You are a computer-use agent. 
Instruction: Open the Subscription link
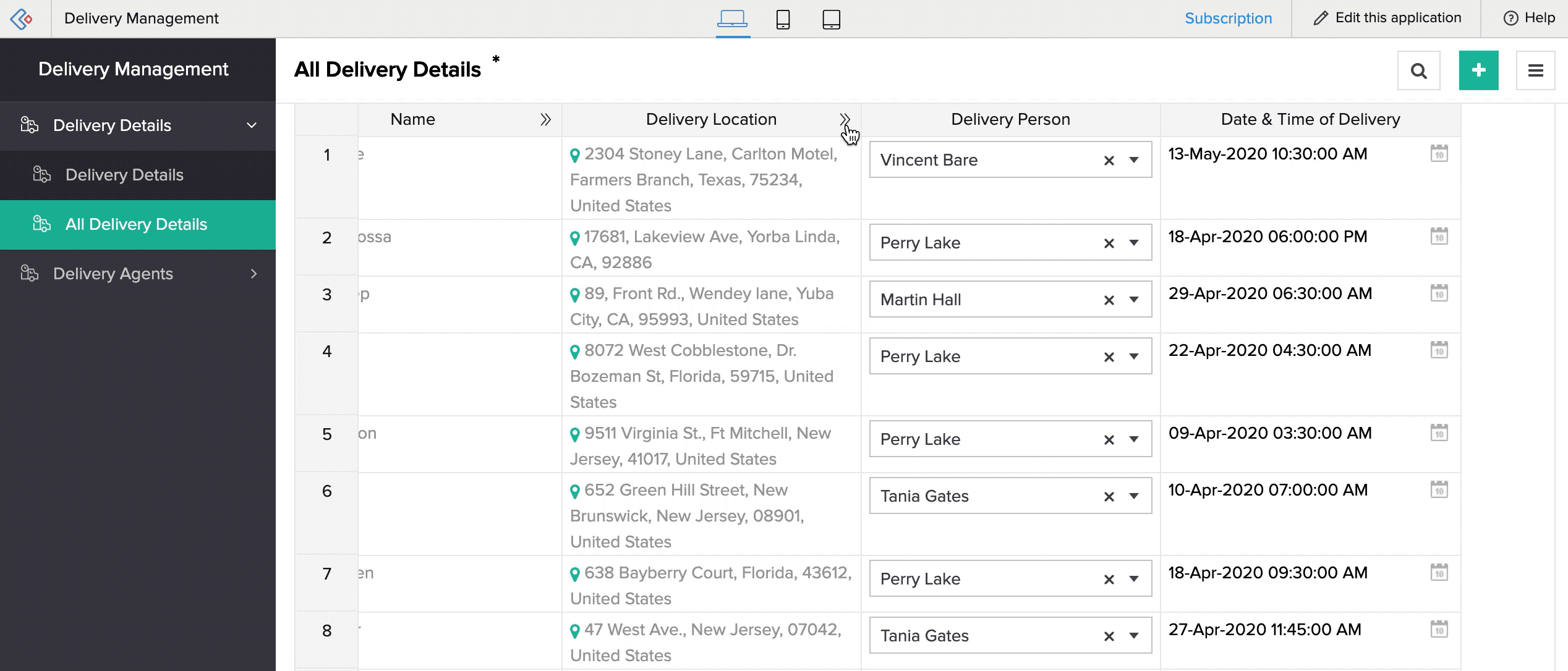pos(1228,19)
